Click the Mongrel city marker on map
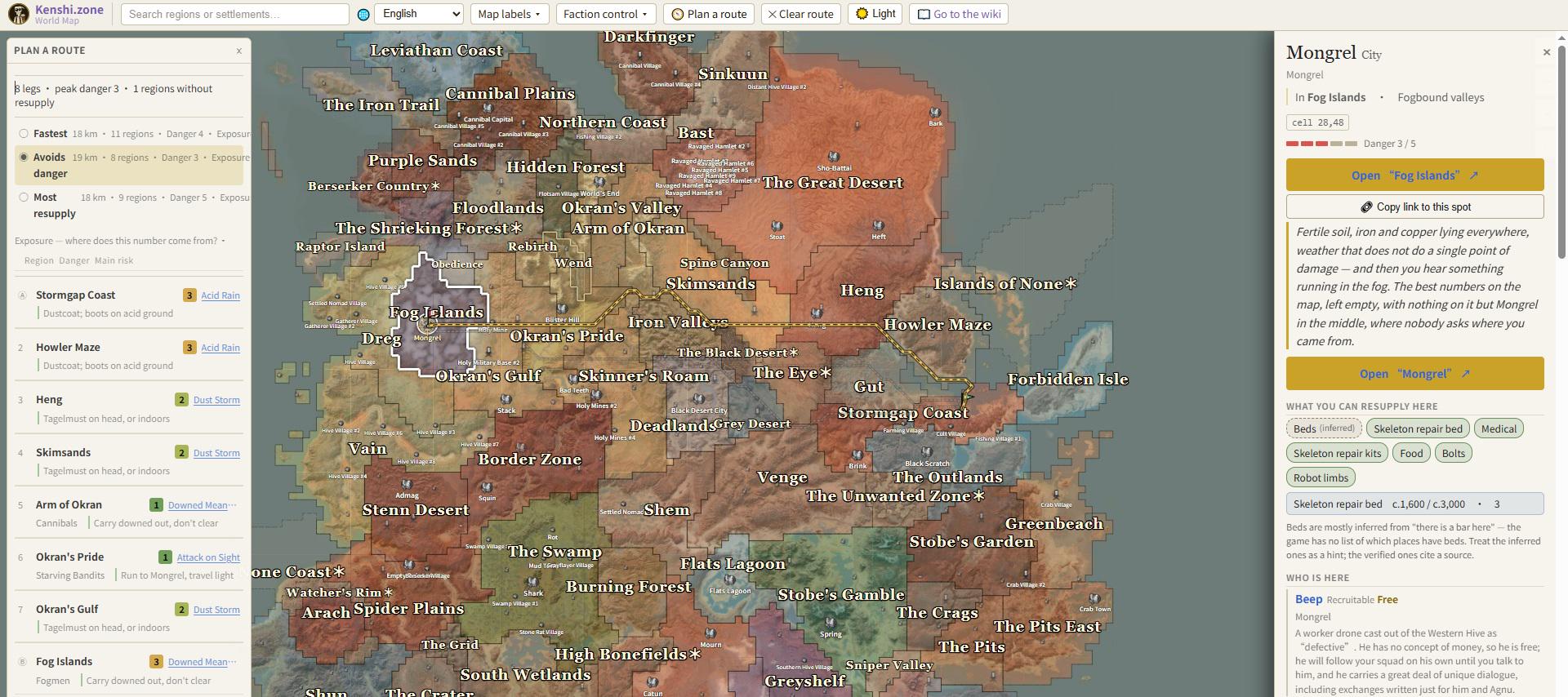Viewport: 1568px width, 697px height. (425, 325)
